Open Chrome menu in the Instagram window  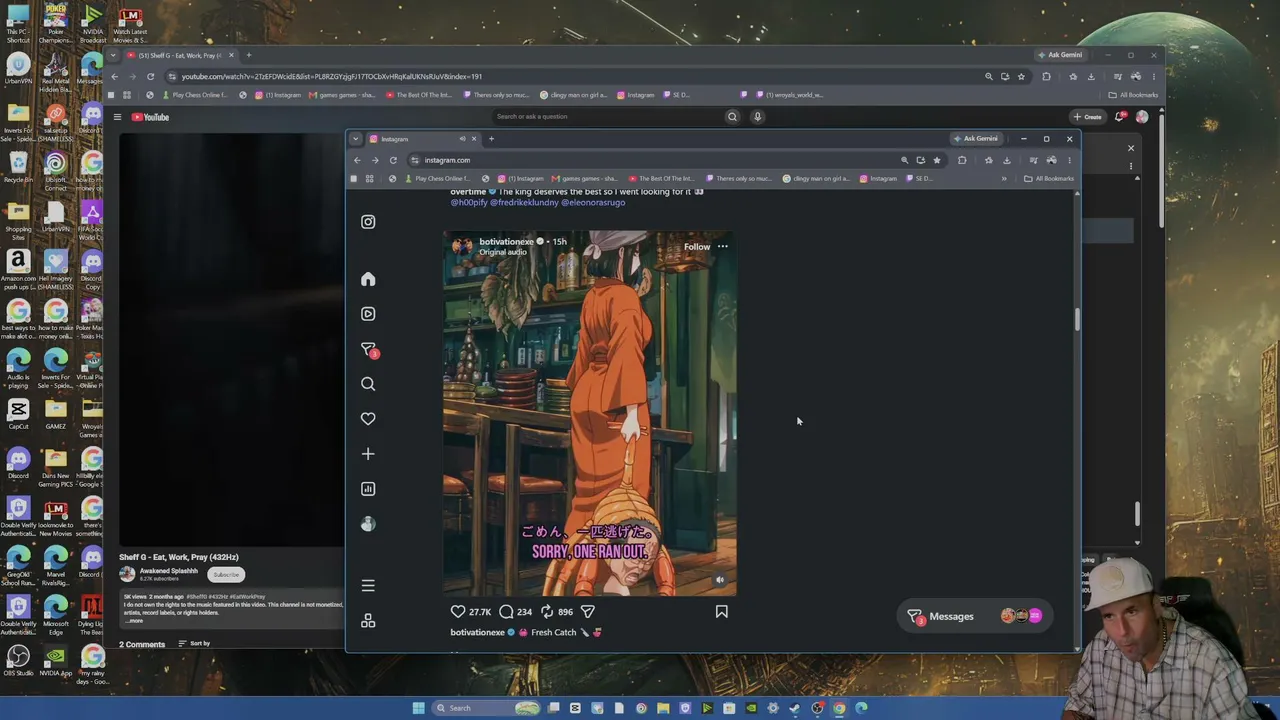point(1069,160)
